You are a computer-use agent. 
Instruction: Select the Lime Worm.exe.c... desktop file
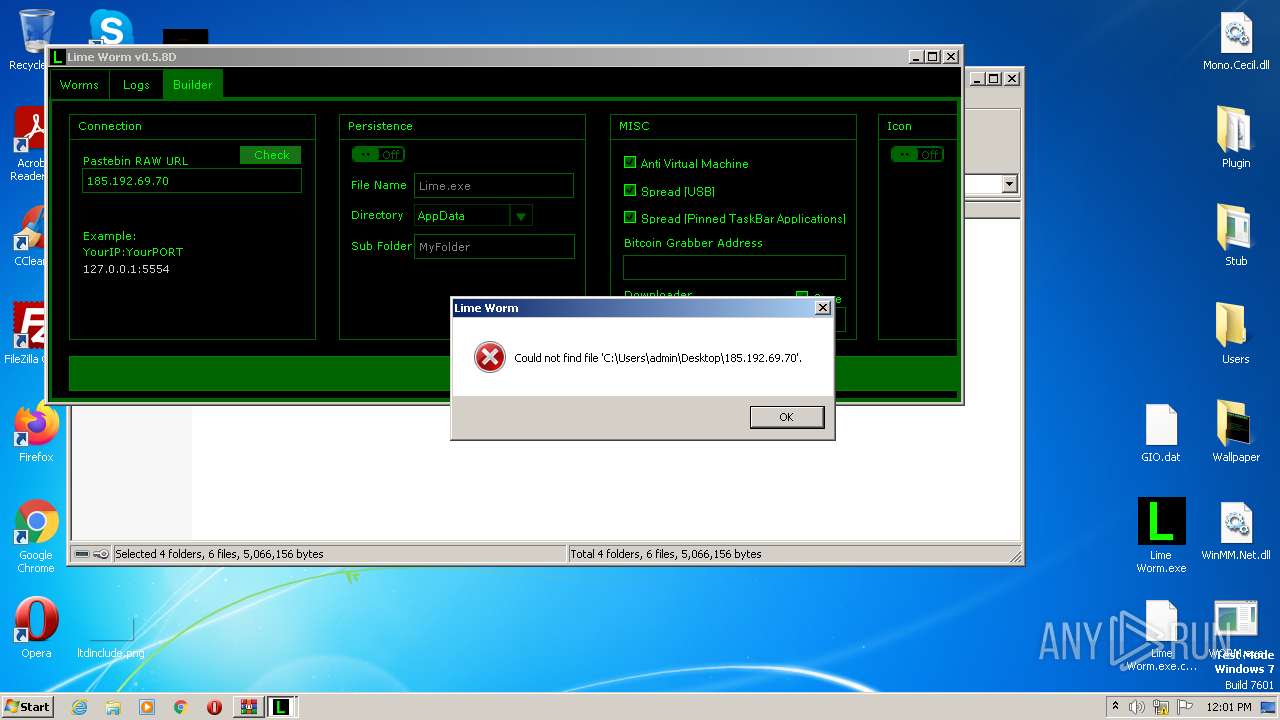(1161, 636)
